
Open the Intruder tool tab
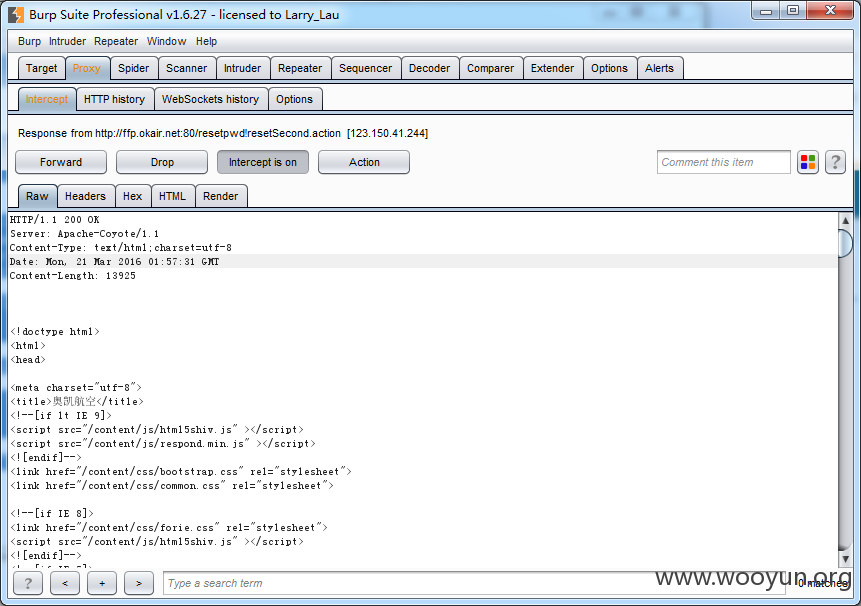tap(242, 68)
